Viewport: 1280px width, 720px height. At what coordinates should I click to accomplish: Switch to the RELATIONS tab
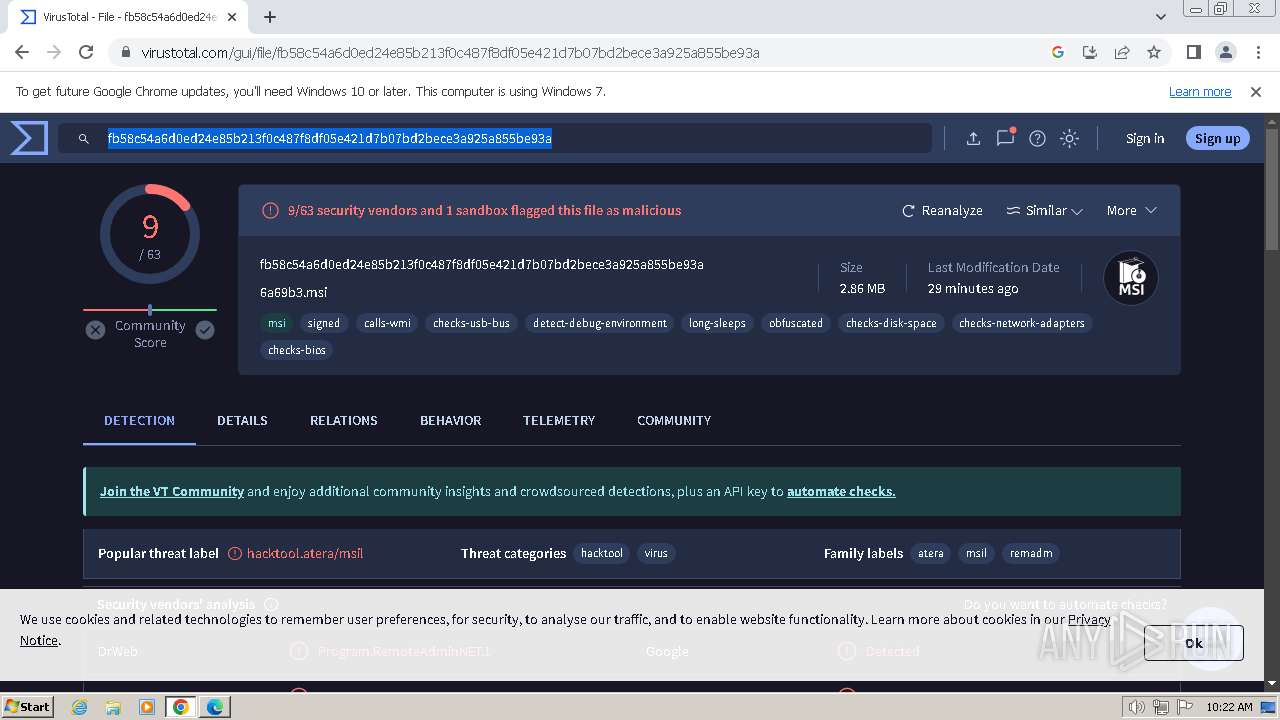343,420
